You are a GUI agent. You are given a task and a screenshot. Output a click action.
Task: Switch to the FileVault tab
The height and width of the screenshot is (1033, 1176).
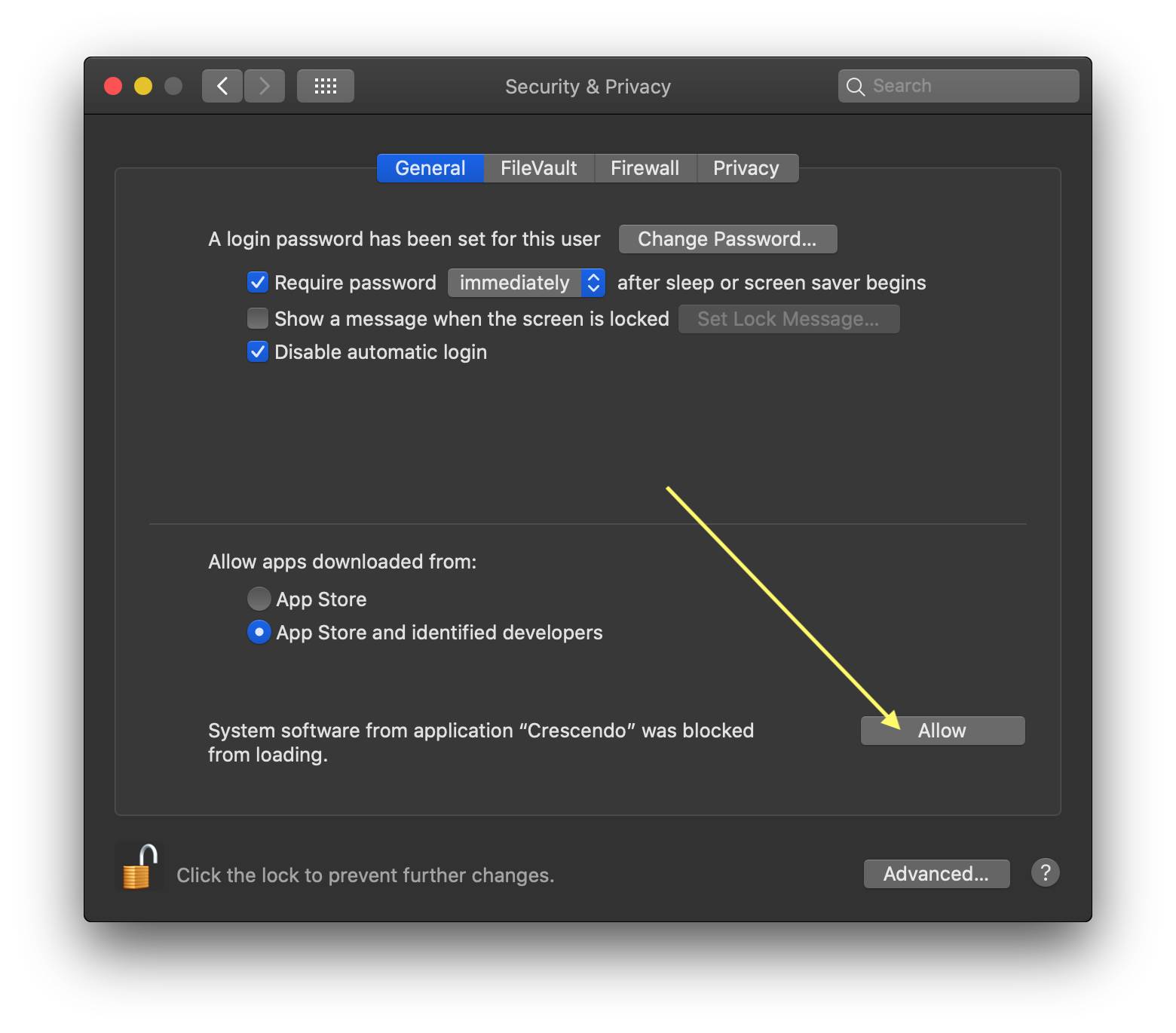coord(538,167)
